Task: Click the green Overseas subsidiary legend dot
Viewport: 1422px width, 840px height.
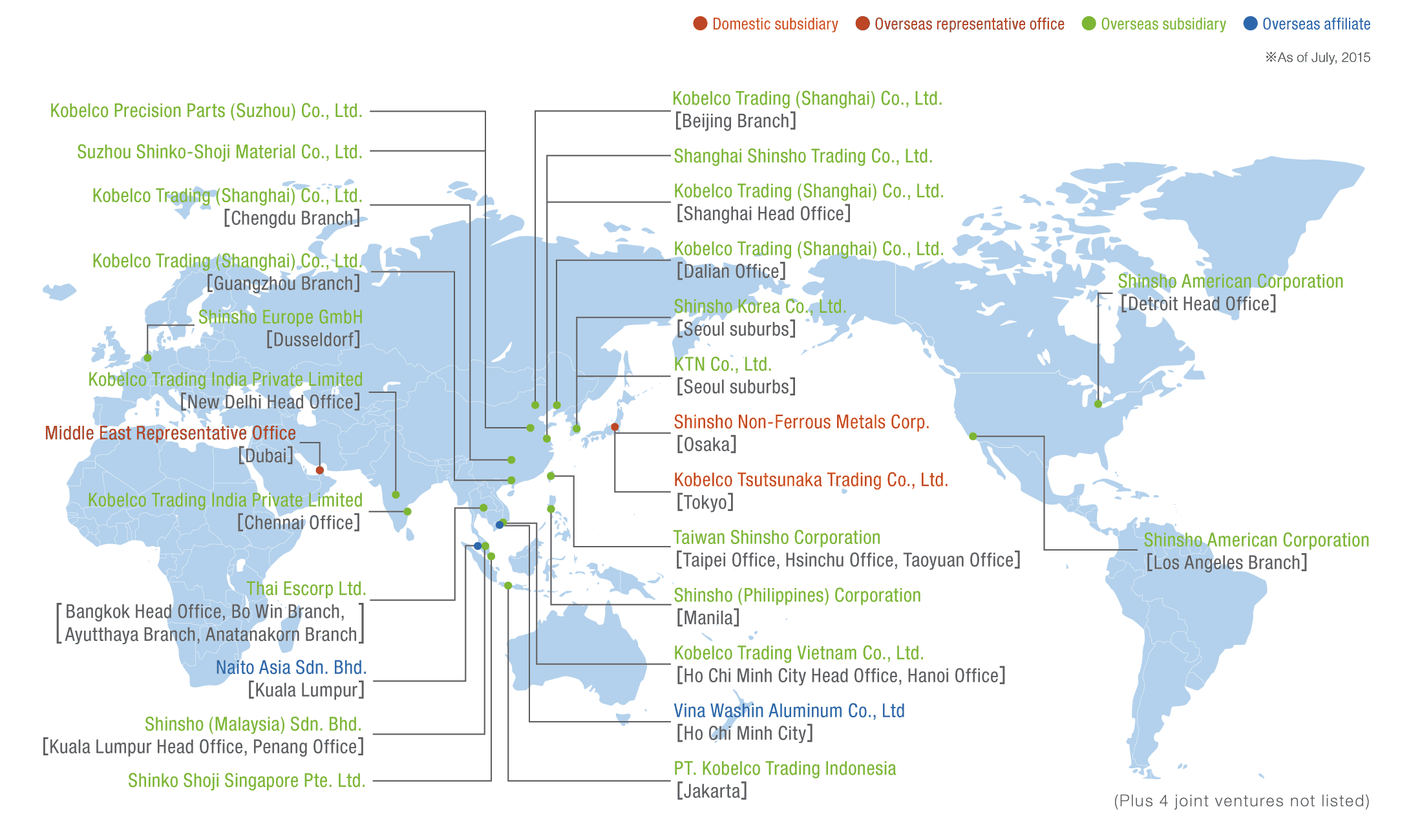Action: coord(1088,24)
